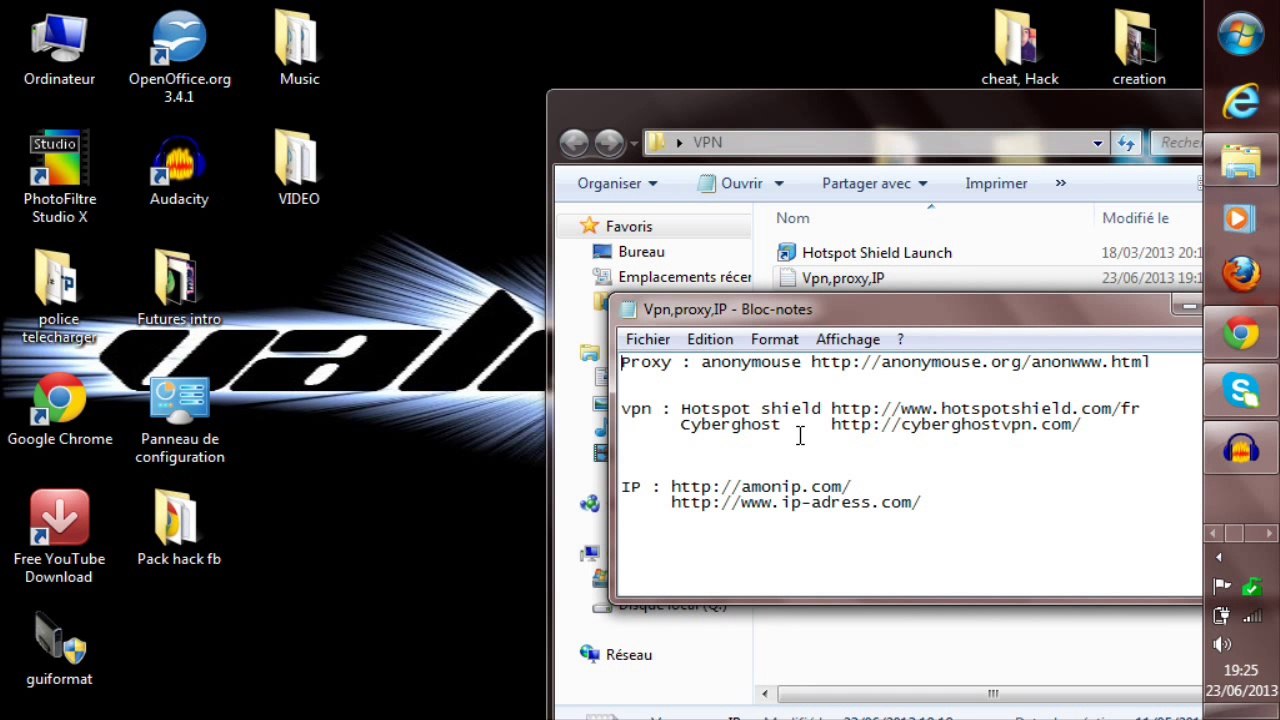Select the Pack hack fb folder
Viewport: 1280px width, 720px height.
coord(179,530)
